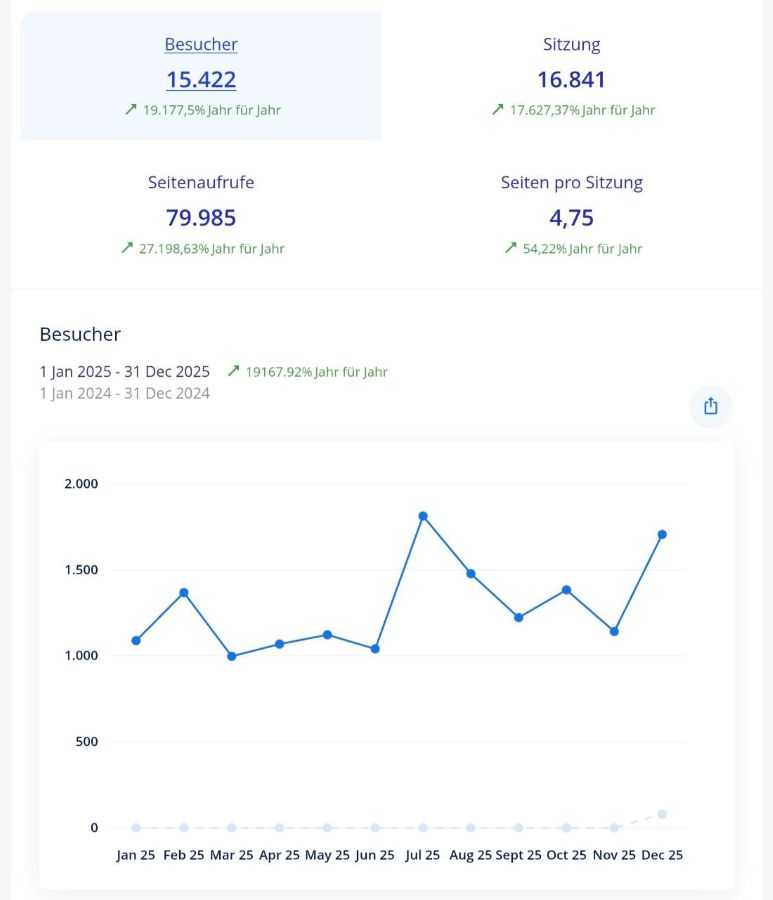Click the Dec 25 blue data point
This screenshot has height=900, width=773.
662,534
